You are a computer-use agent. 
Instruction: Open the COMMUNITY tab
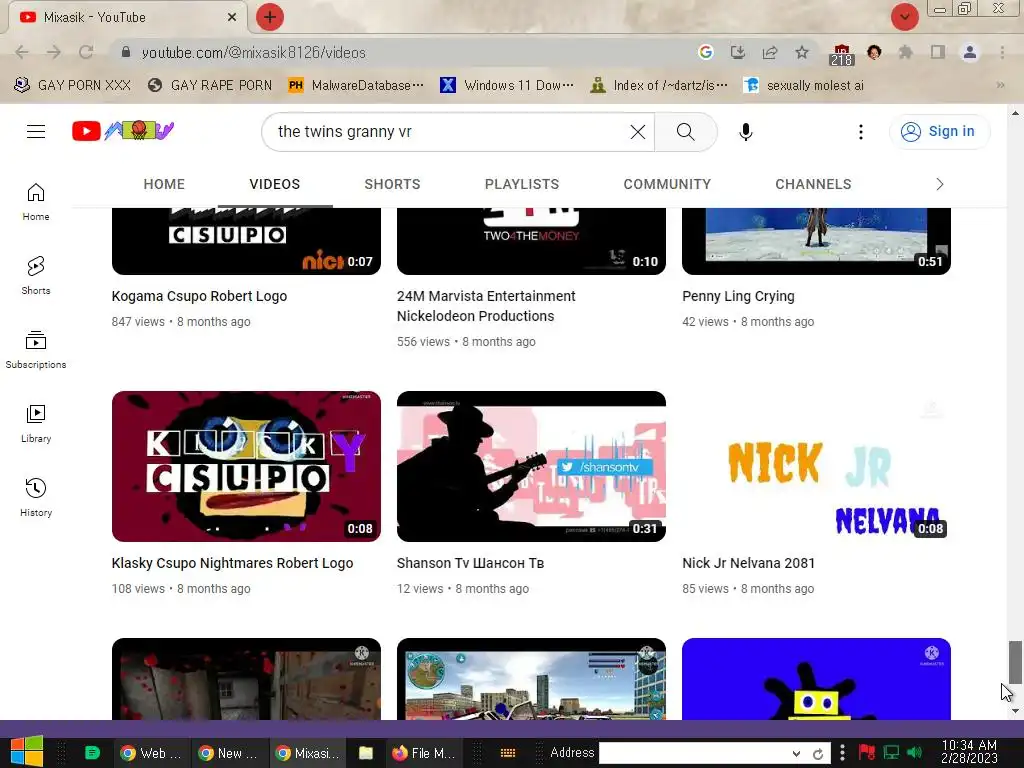tap(667, 184)
